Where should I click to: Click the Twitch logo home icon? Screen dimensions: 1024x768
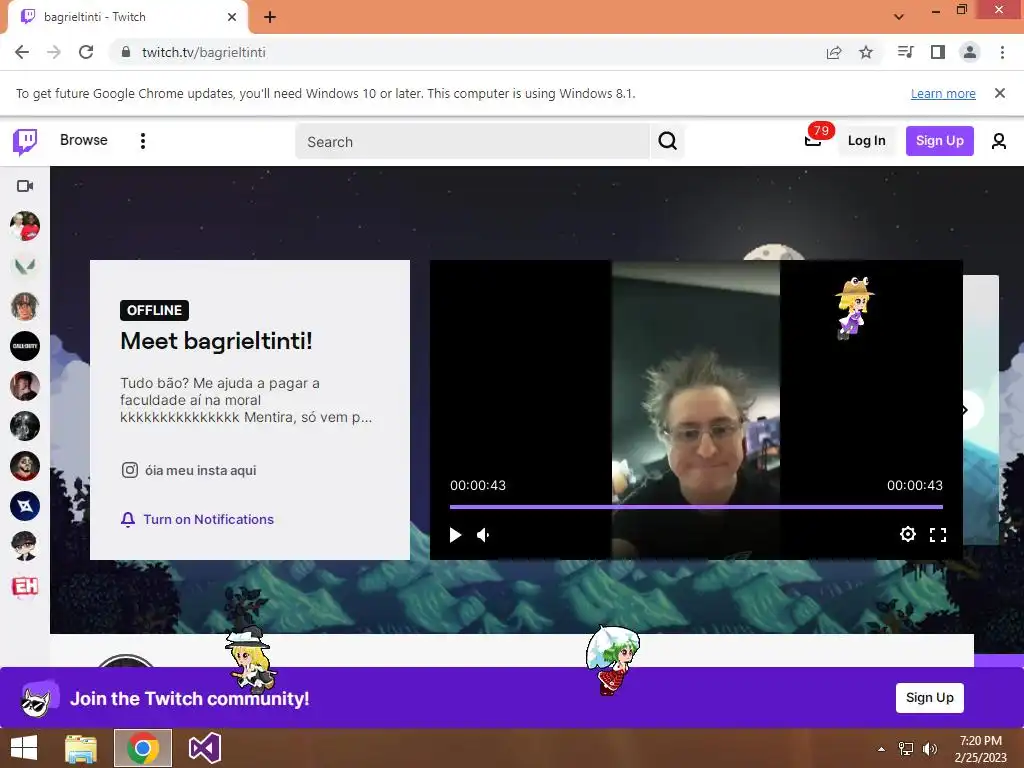click(x=25, y=141)
